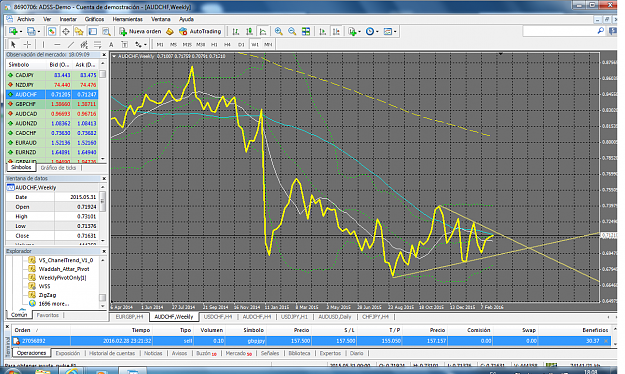Zoom in on the chart with magnifier plus
This screenshot has width=625, height=374.
pyautogui.click(x=279, y=31)
